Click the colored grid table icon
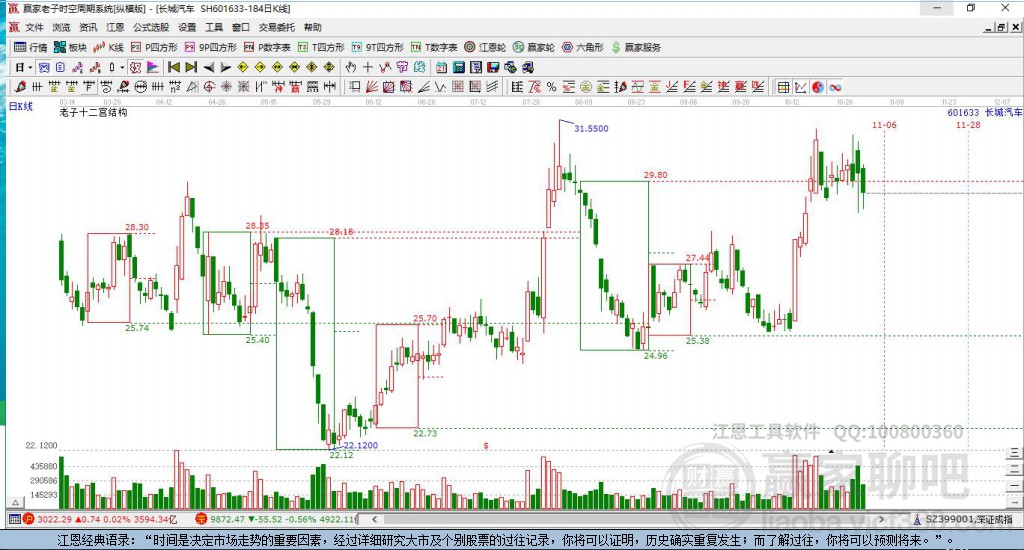Image resolution: width=1024 pixels, height=550 pixels. (x=784, y=87)
